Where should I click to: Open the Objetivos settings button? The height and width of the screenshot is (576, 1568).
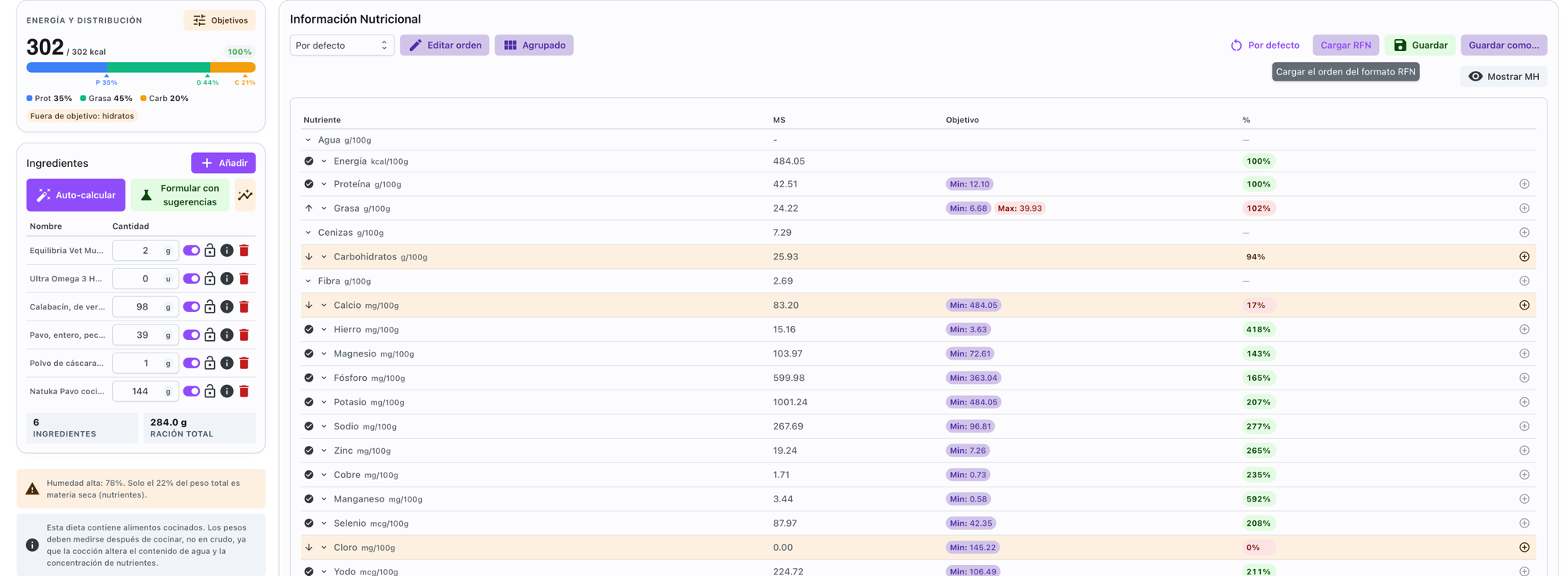point(220,20)
